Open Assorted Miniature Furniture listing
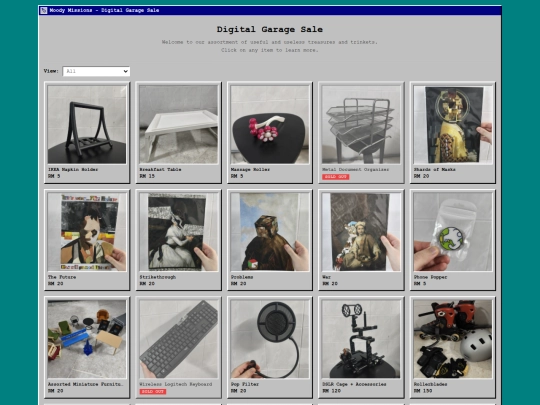Image resolution: width=540 pixels, height=405 pixels. tap(87, 347)
